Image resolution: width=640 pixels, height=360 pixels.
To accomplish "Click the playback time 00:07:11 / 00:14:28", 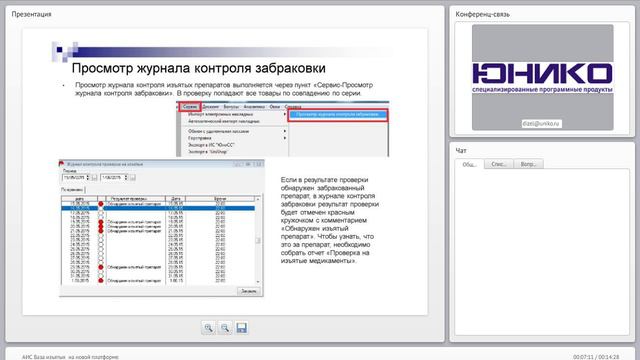I will (596, 357).
